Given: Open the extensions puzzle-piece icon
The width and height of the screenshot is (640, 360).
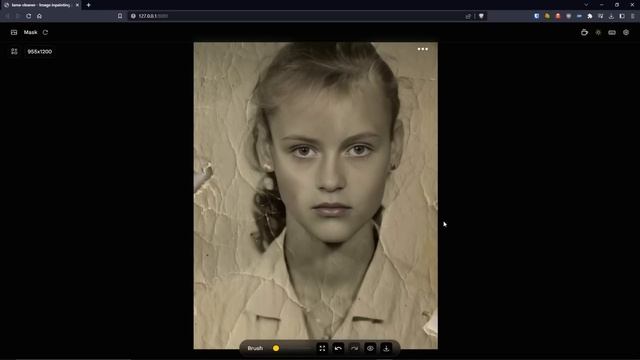Looking at the screenshot, I should (x=590, y=16).
